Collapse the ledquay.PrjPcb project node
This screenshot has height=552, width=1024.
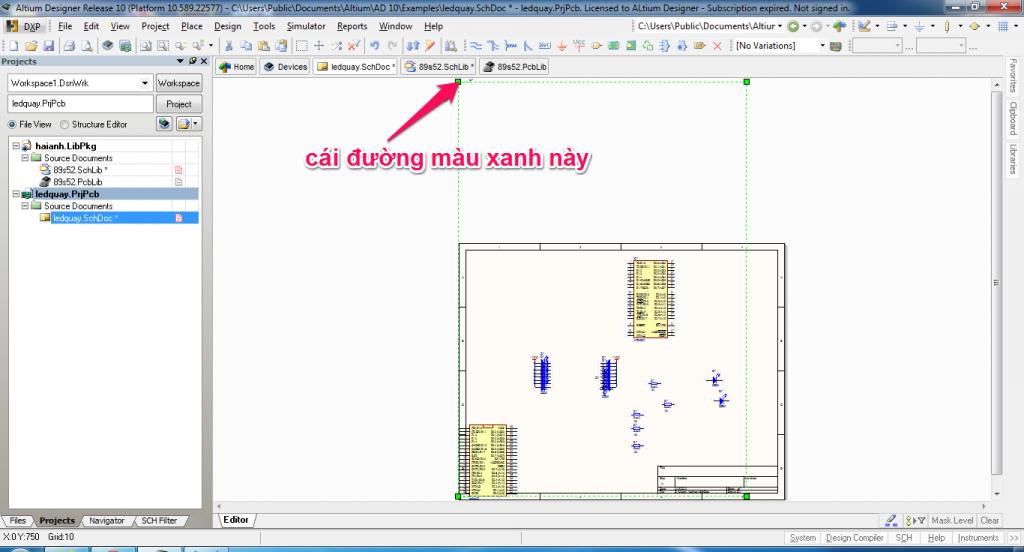(16, 194)
